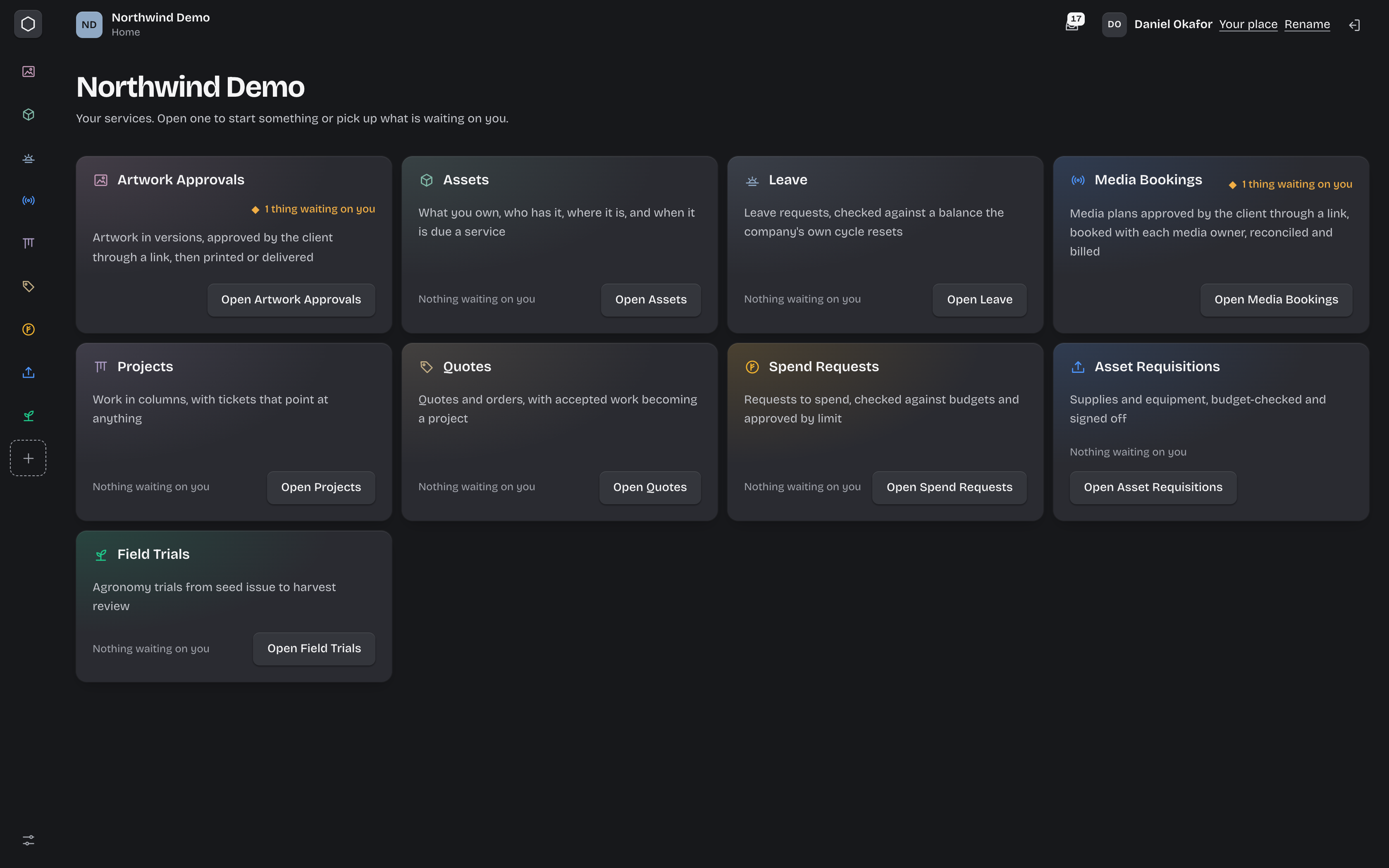Click Open Asset Requisitions button

click(1153, 487)
